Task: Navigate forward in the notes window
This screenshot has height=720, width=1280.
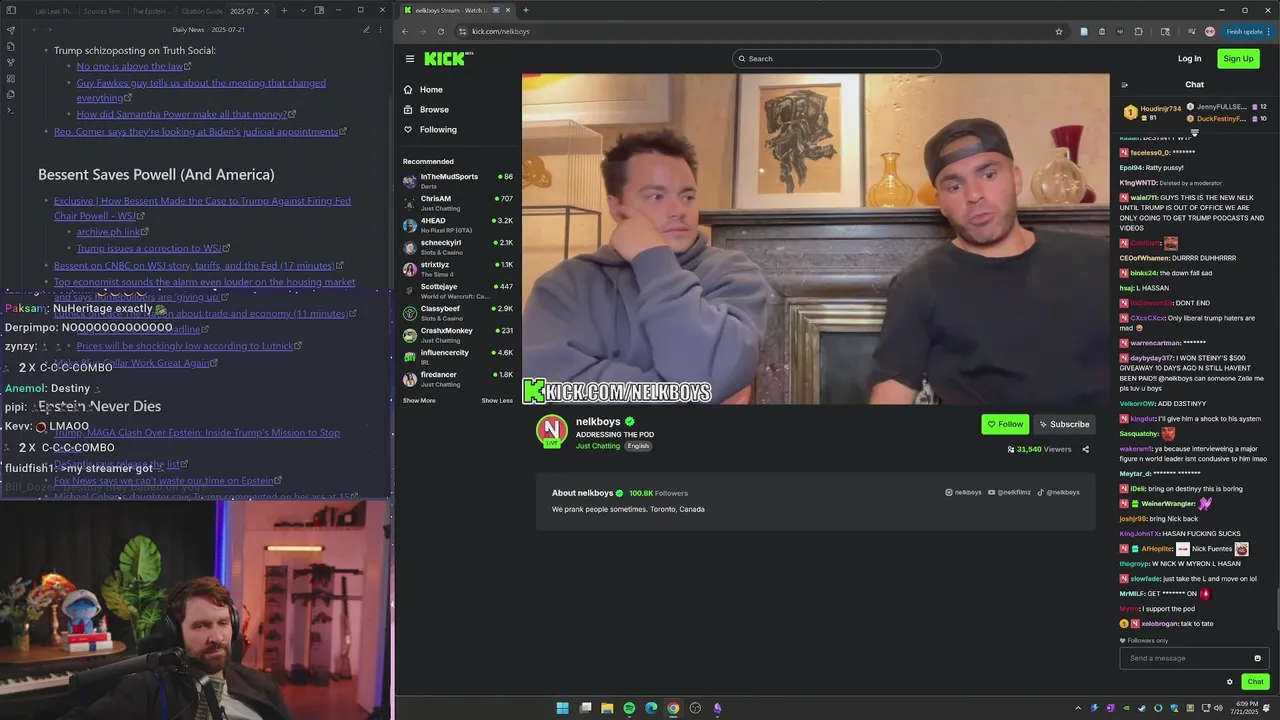Action: tap(49, 30)
